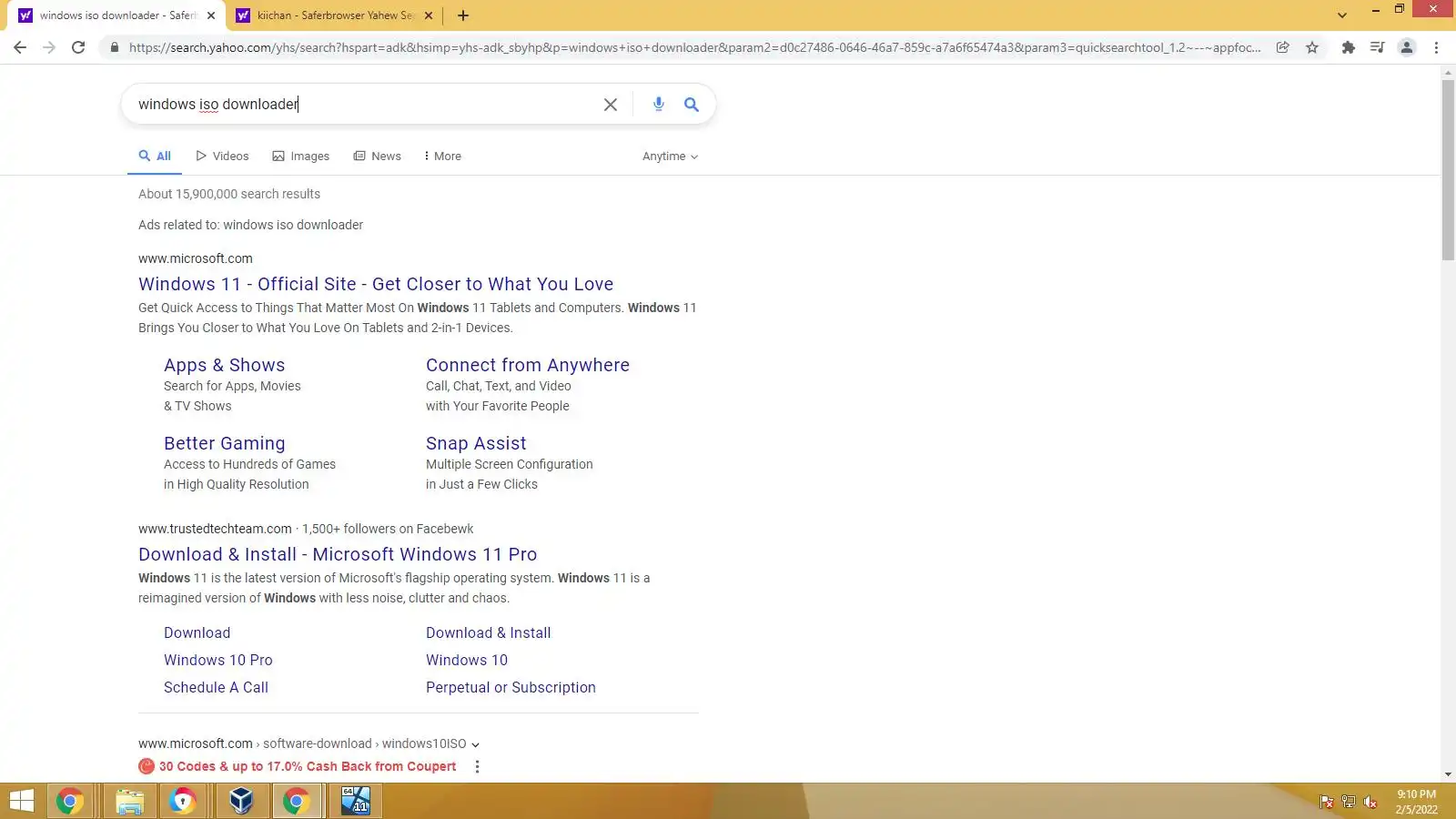
Task: Expand the More search categories menu
Action: click(442, 157)
